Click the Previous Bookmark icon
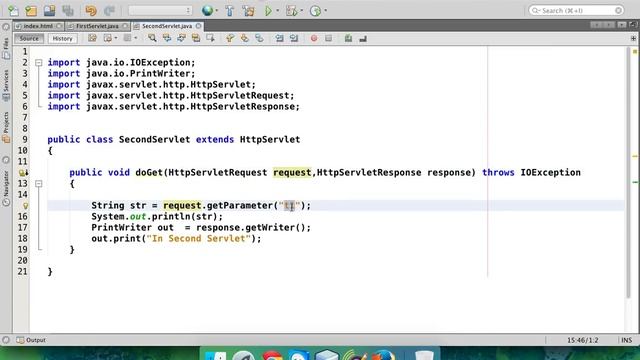640x360 pixels. point(230,38)
